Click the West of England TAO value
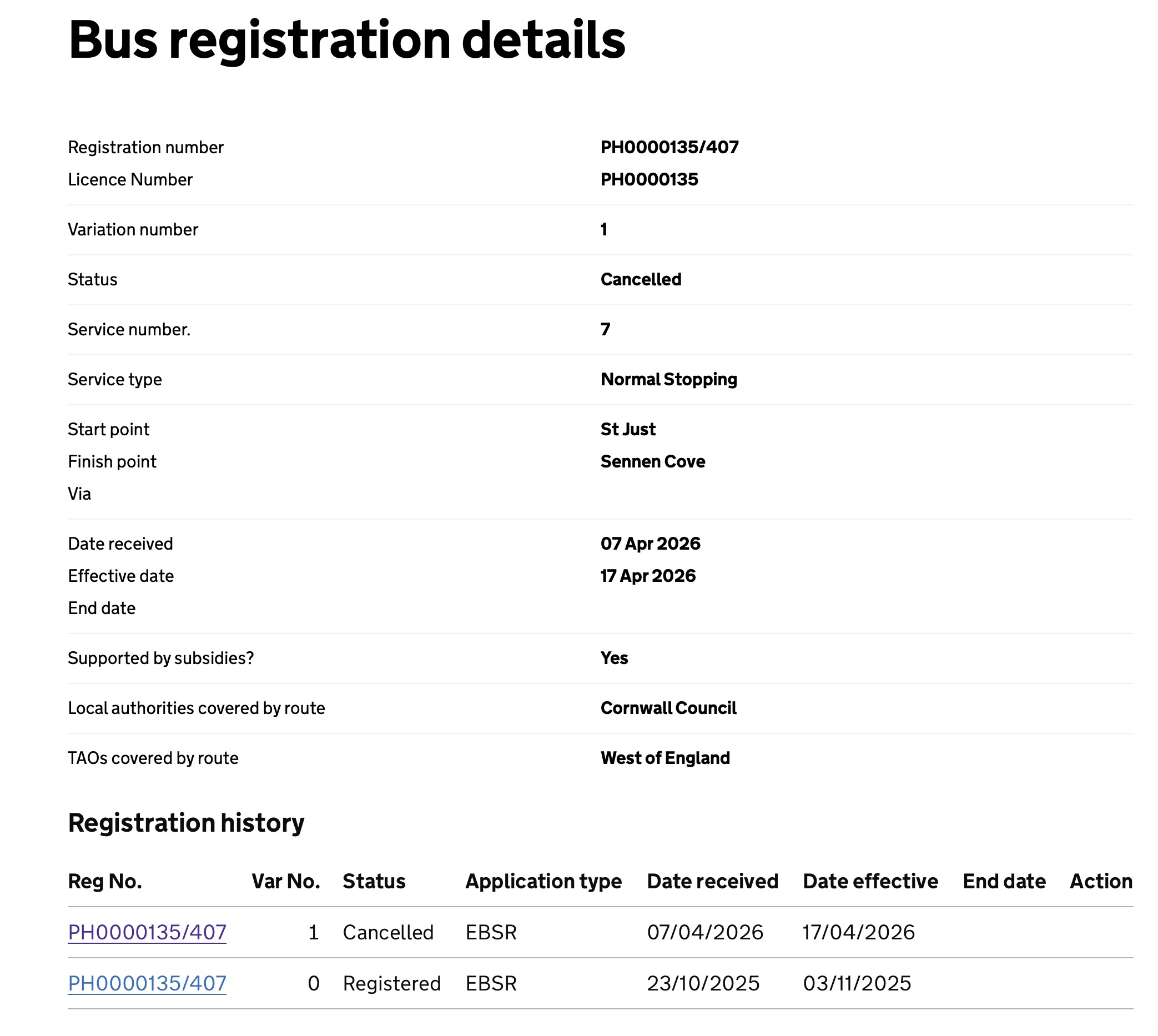 (x=664, y=758)
